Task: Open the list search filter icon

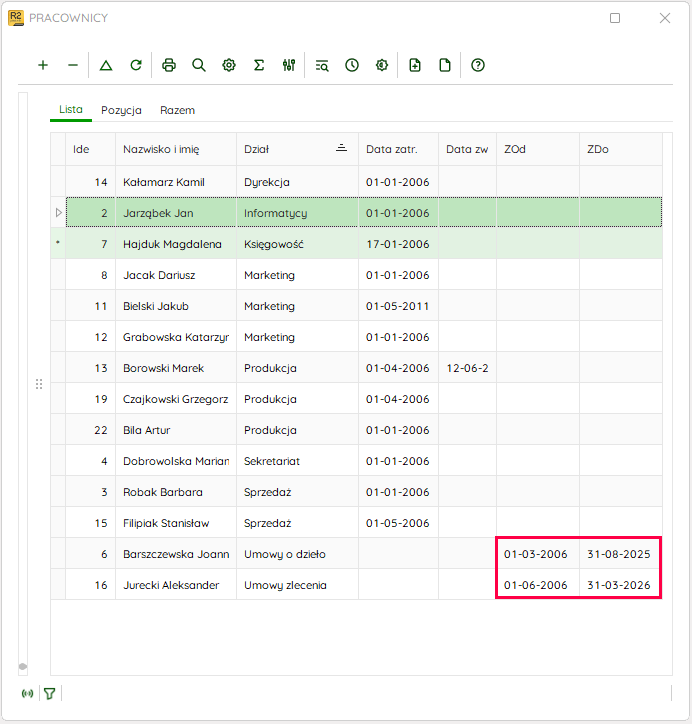Action: click(x=322, y=65)
